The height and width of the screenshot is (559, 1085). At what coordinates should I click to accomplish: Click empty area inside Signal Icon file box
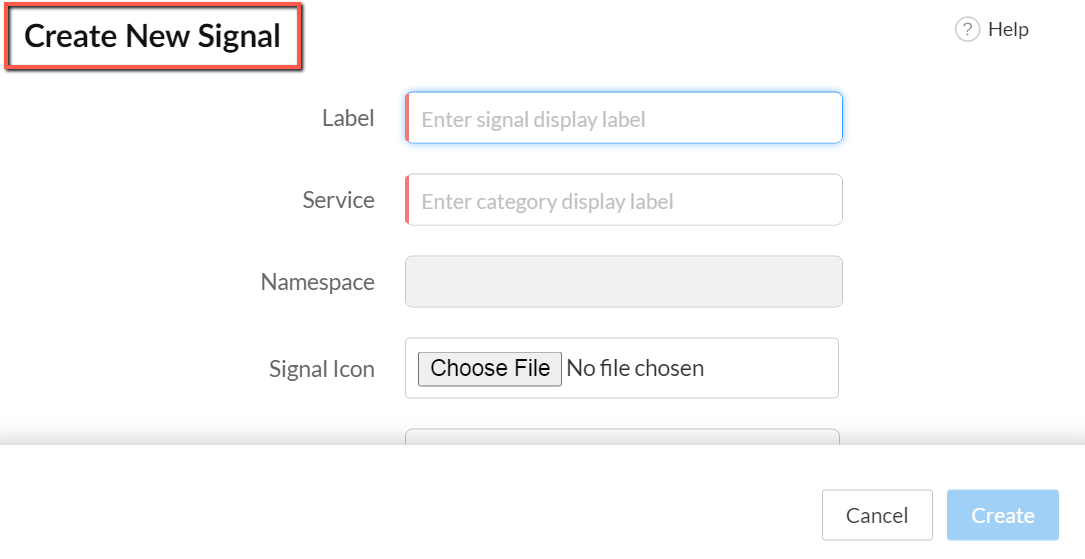tap(780, 368)
